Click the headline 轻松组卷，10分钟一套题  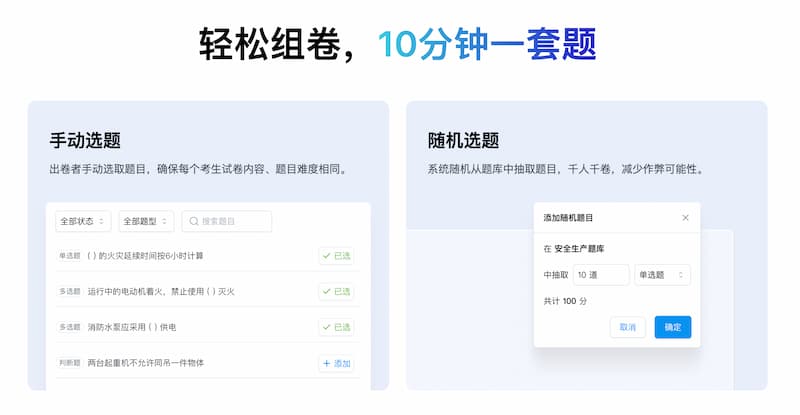397,44
